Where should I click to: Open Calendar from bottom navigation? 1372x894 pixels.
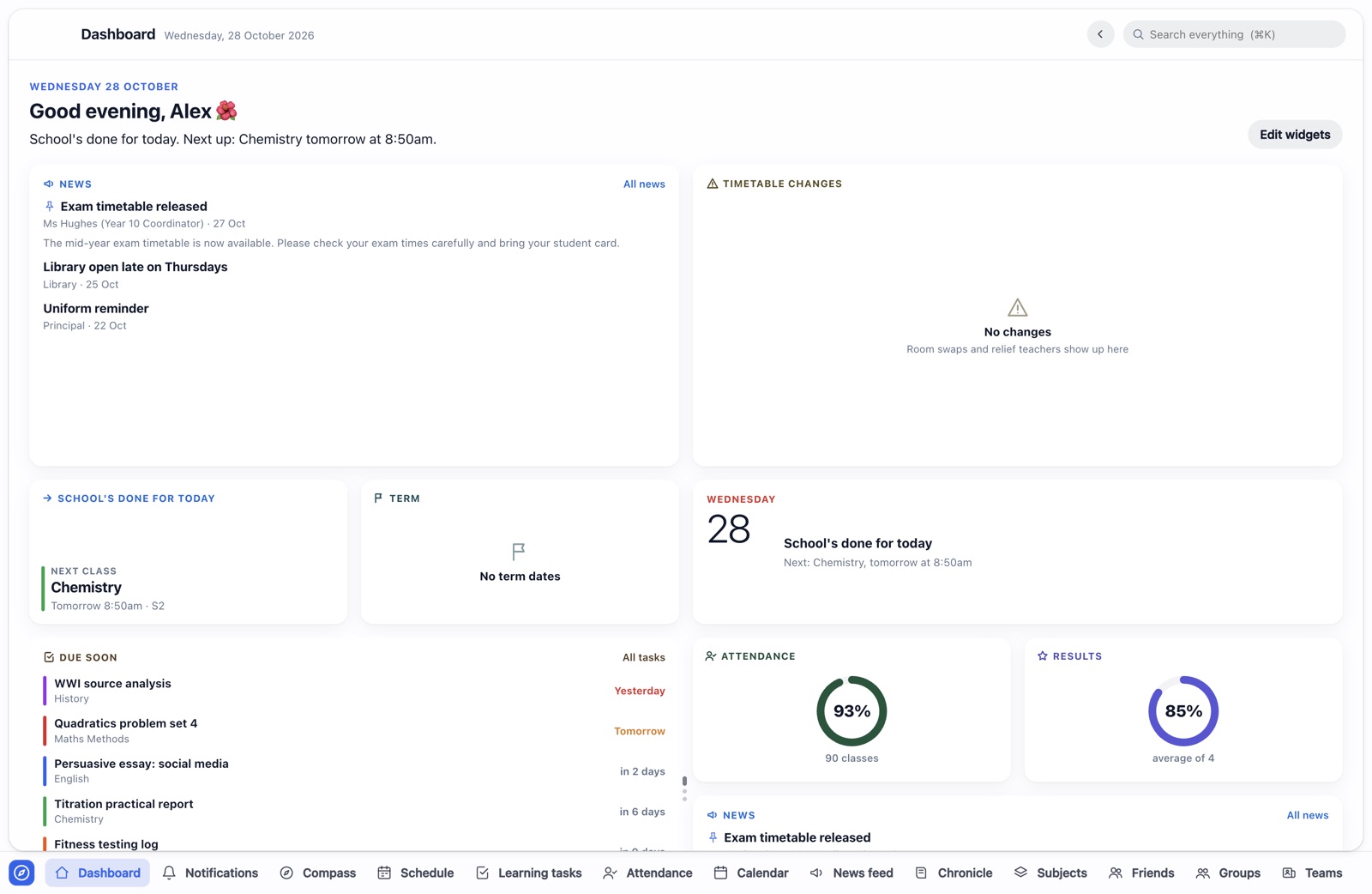[751, 873]
